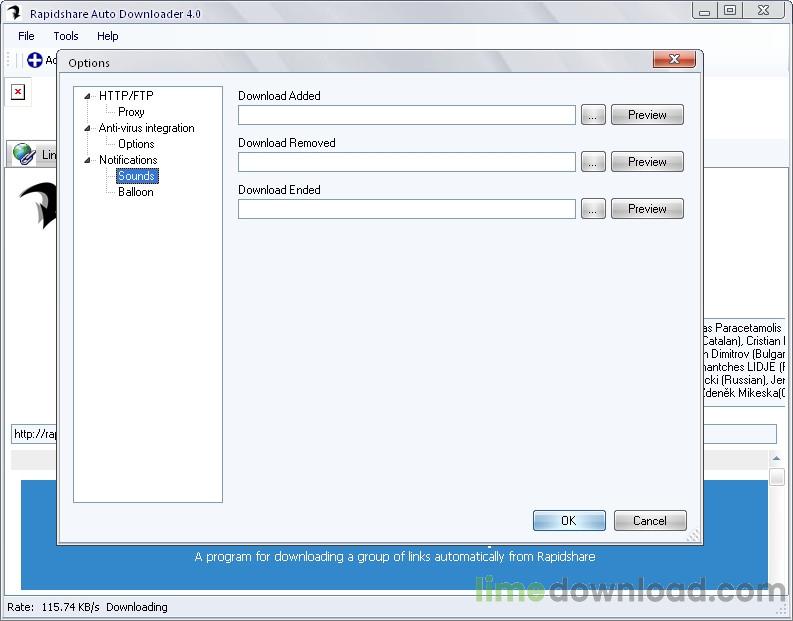The image size is (793, 621).
Task: Browse for Download Ended sound file
Action: click(593, 209)
